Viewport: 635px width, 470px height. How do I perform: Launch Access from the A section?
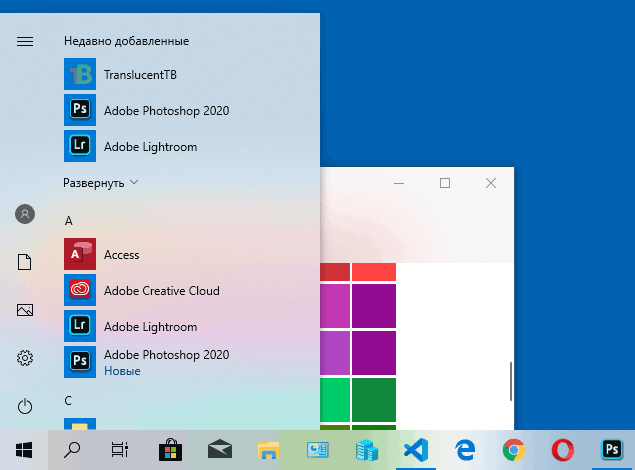[x=121, y=255]
